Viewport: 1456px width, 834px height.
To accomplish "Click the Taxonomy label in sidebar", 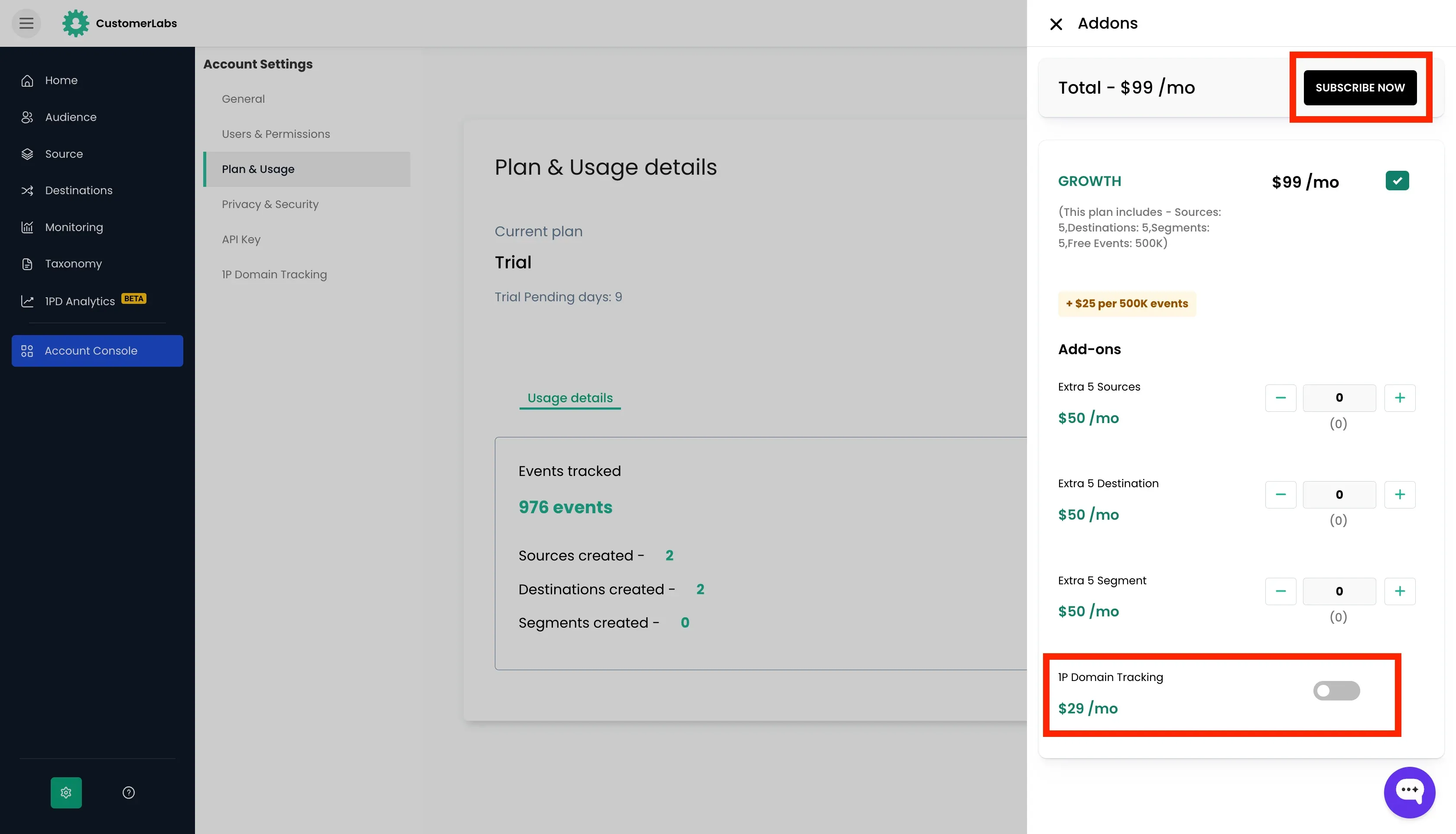I will click(x=73, y=264).
